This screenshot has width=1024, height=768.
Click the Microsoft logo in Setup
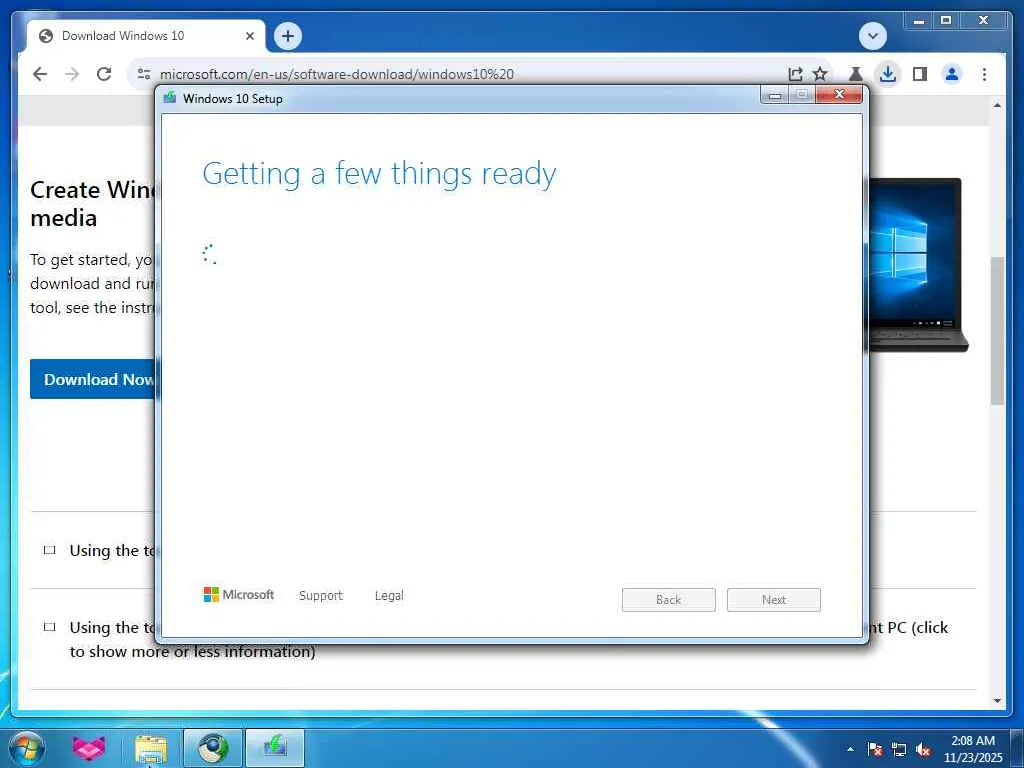point(239,594)
